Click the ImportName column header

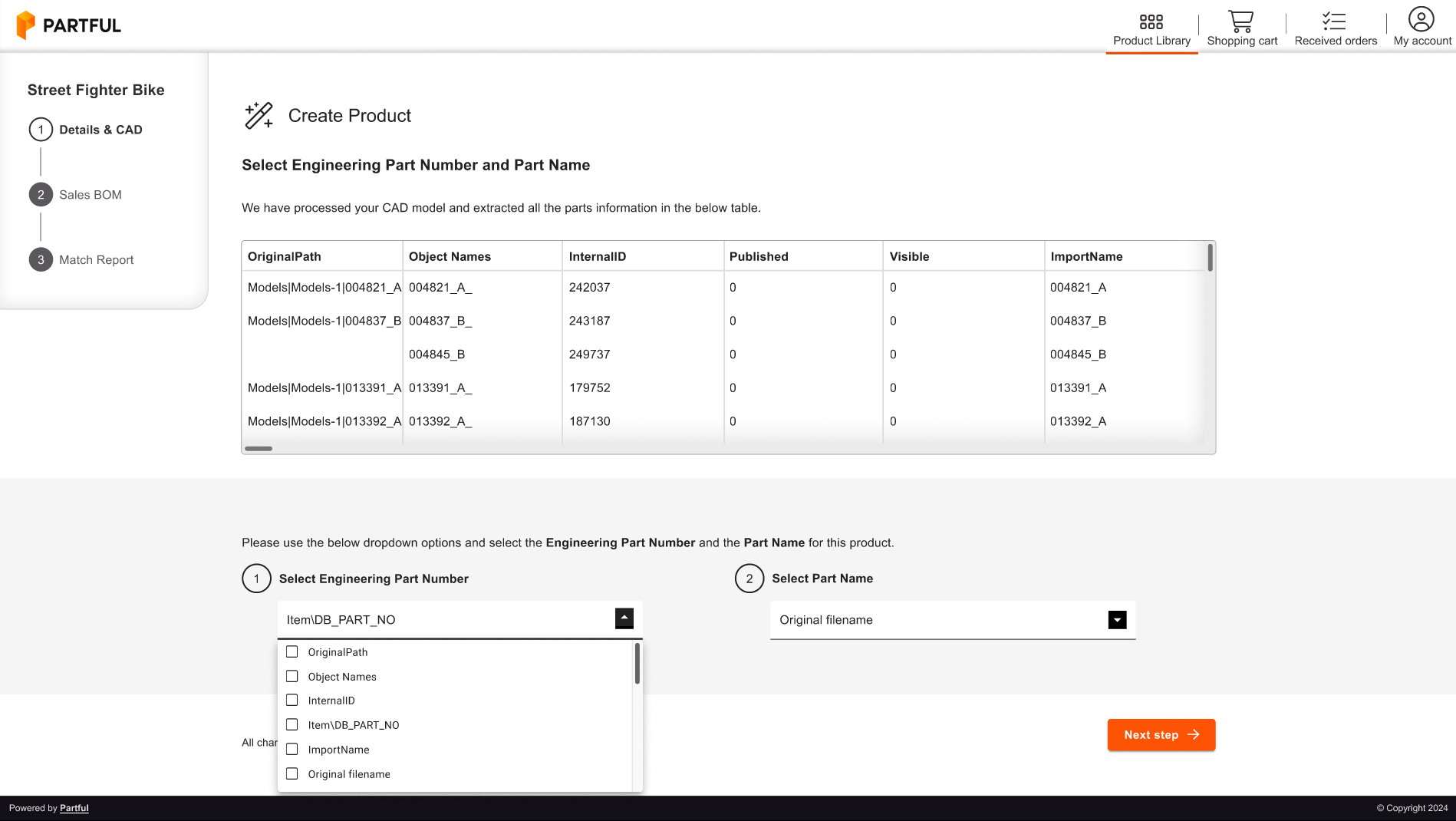coord(1125,256)
